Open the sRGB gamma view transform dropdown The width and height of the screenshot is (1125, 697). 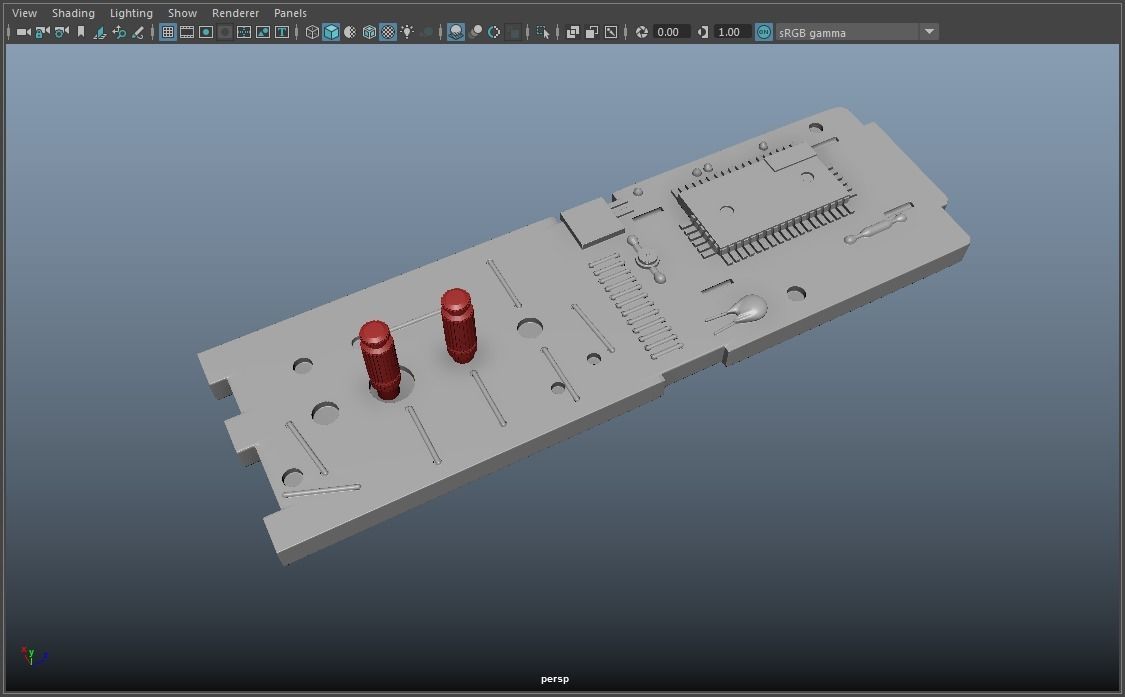pos(846,32)
